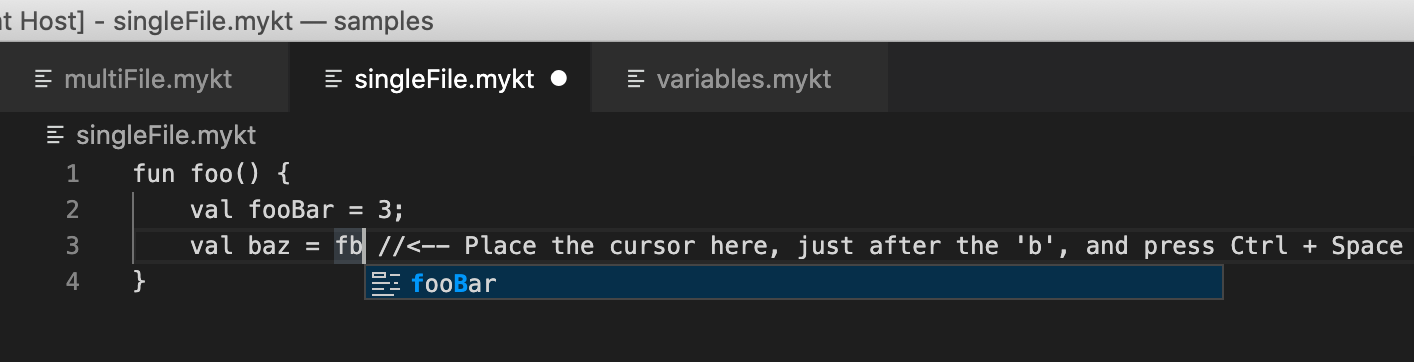The height and width of the screenshot is (362, 1414).
Task: Click the file icon on multiFile.mykt tab
Action: point(42,78)
